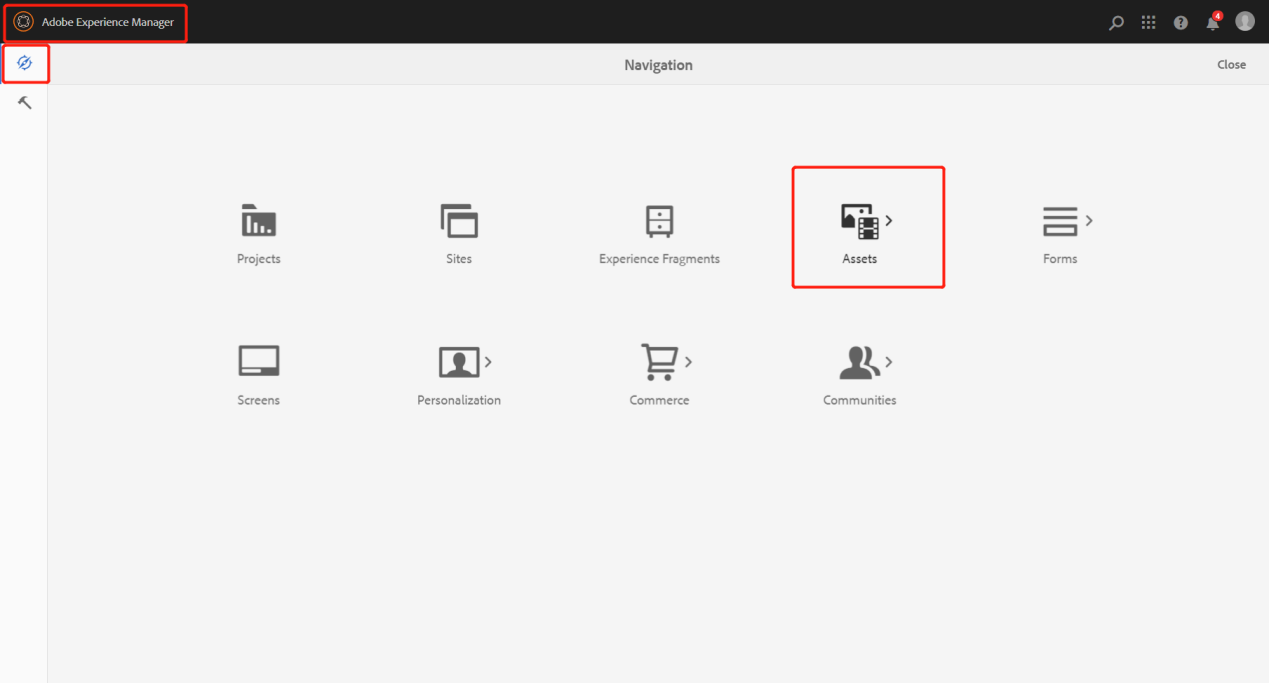This screenshot has width=1269, height=683.
Task: Open the Screens icon
Action: [x=258, y=362]
